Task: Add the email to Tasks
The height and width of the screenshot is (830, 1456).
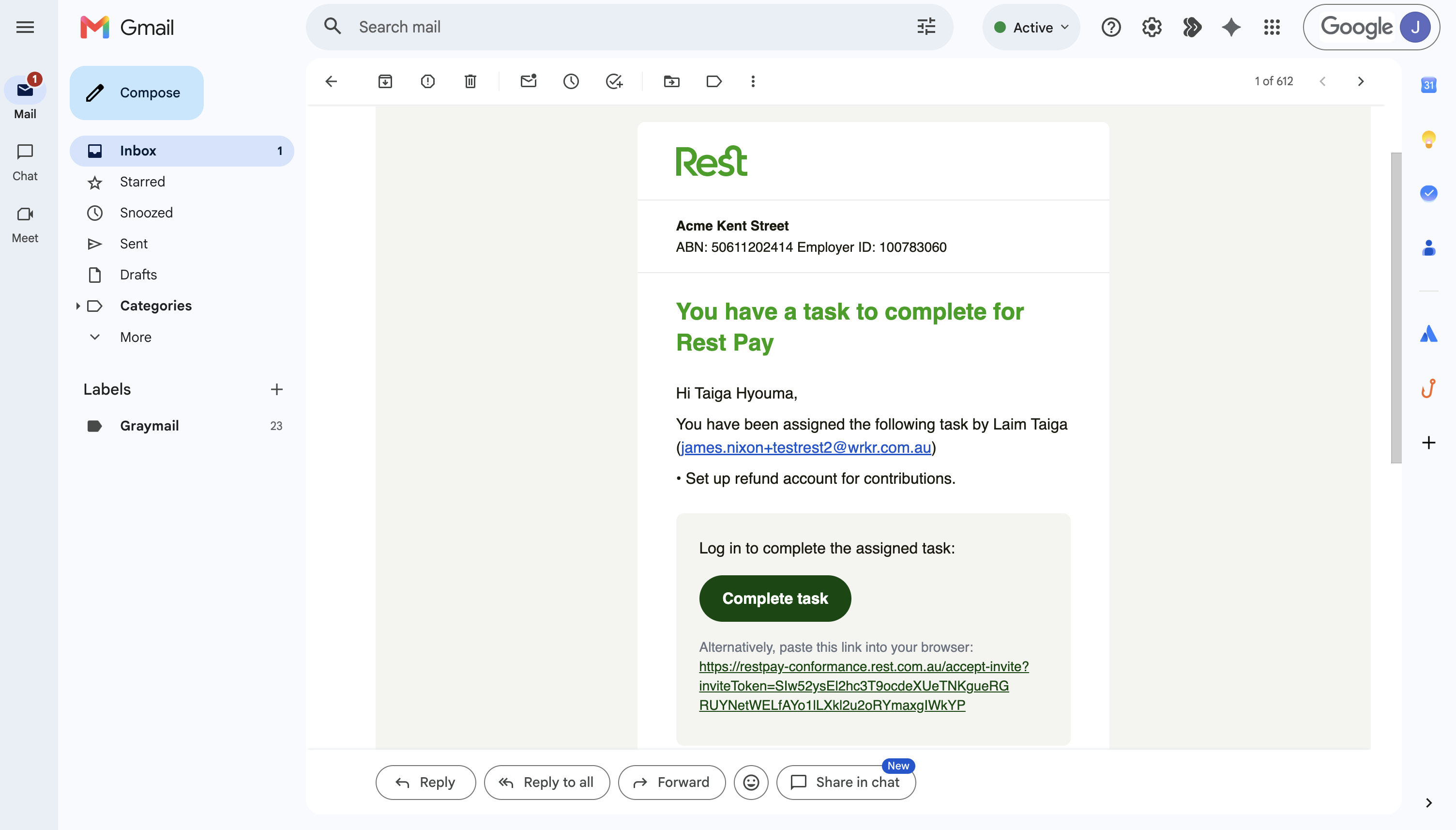Action: (614, 81)
